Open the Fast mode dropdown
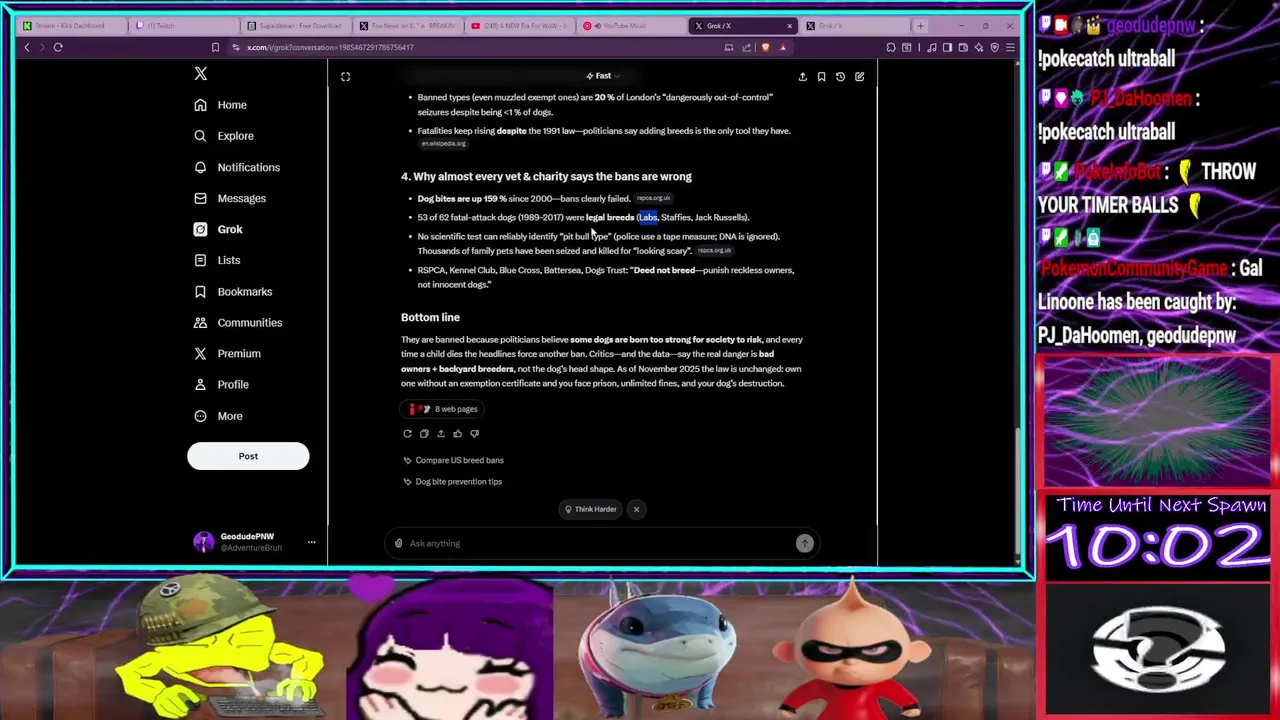 (603, 76)
